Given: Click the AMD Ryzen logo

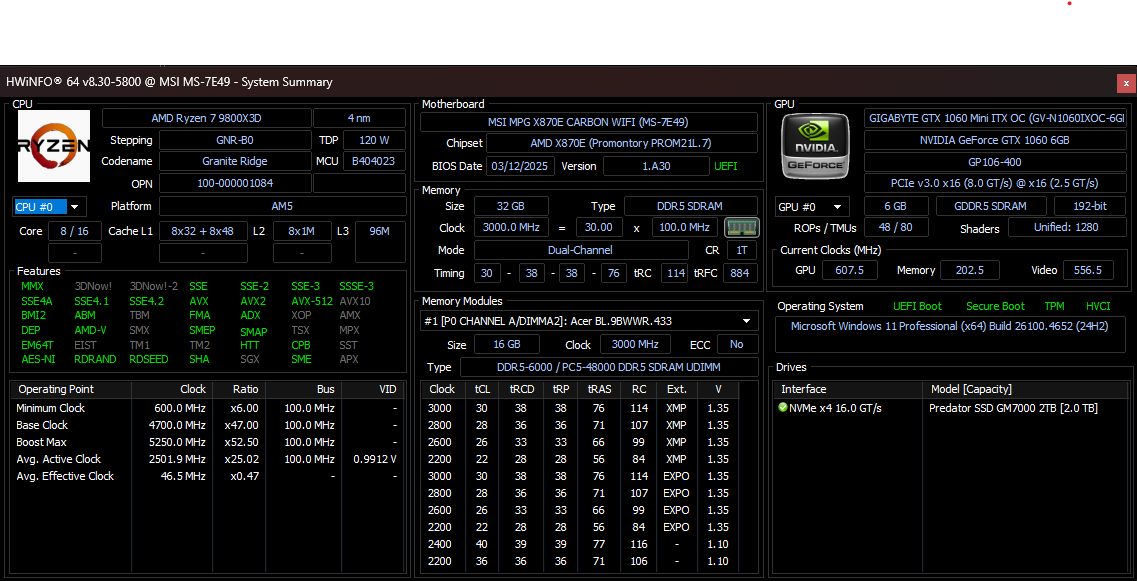Looking at the screenshot, I should pos(53,146).
